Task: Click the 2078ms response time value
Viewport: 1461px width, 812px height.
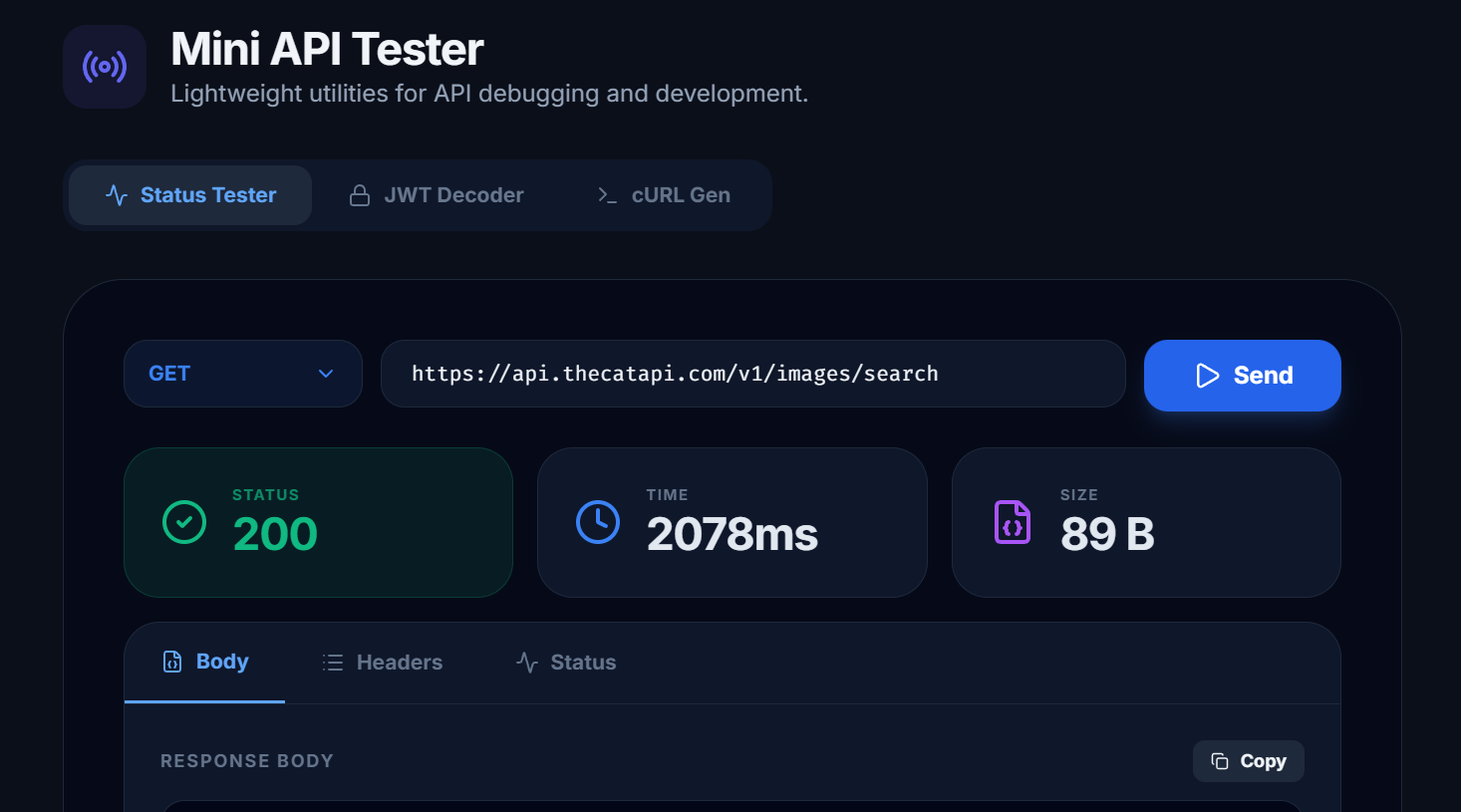Action: coord(732,534)
